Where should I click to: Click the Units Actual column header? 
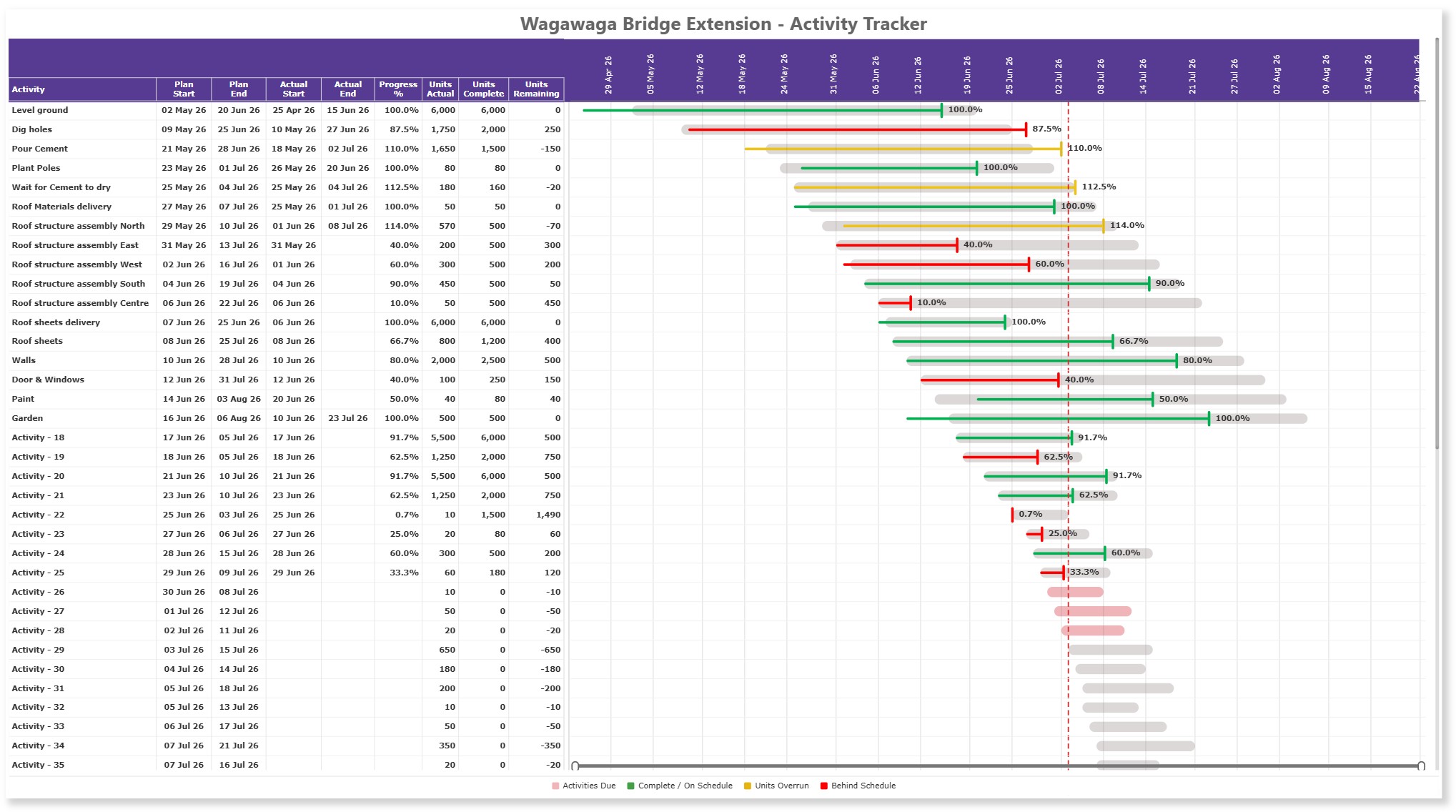coord(440,89)
